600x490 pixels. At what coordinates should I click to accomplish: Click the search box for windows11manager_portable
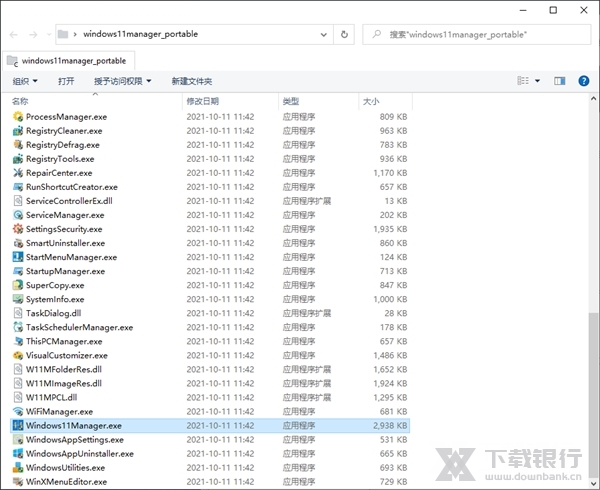tap(477, 35)
